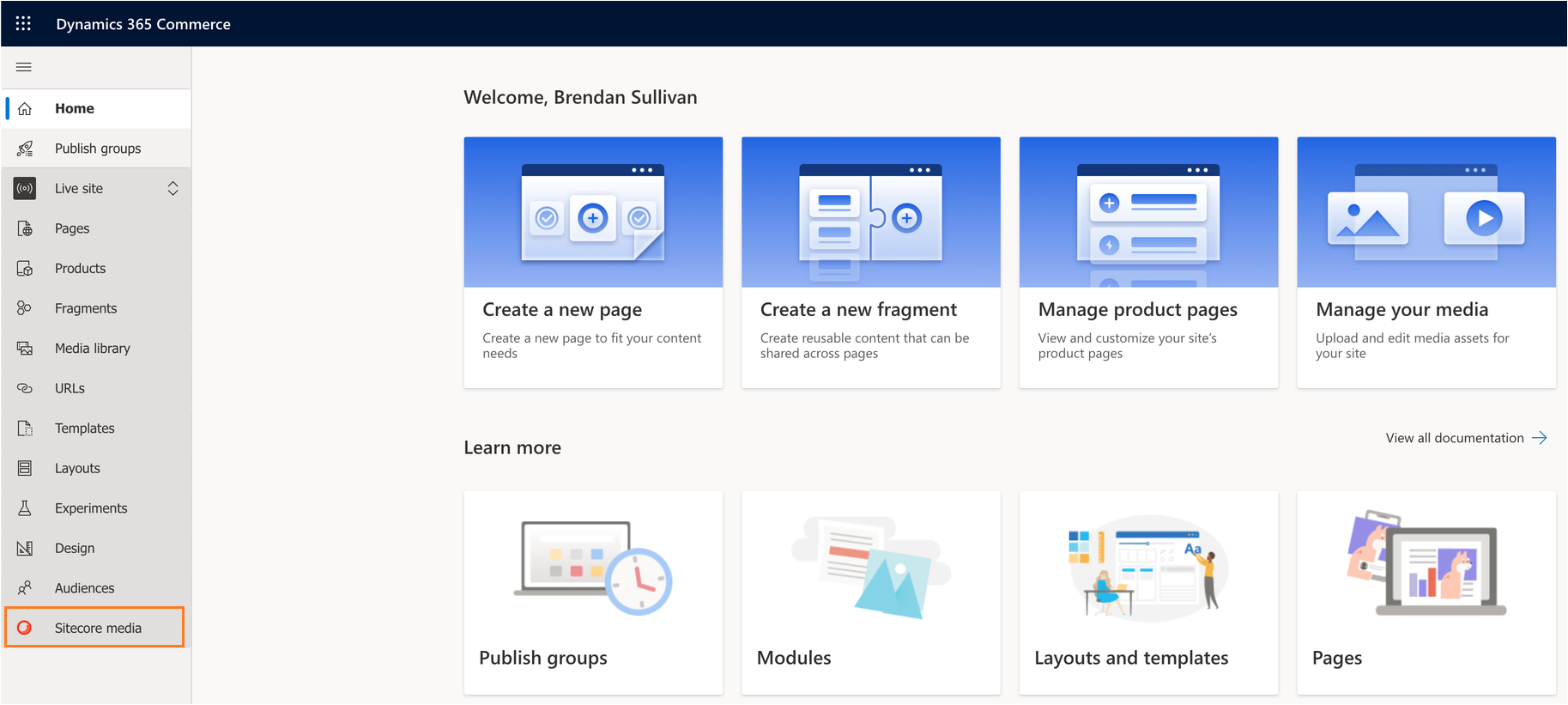Image resolution: width=1568 pixels, height=705 pixels.
Task: Click the Create a new page title
Action: [x=562, y=310]
